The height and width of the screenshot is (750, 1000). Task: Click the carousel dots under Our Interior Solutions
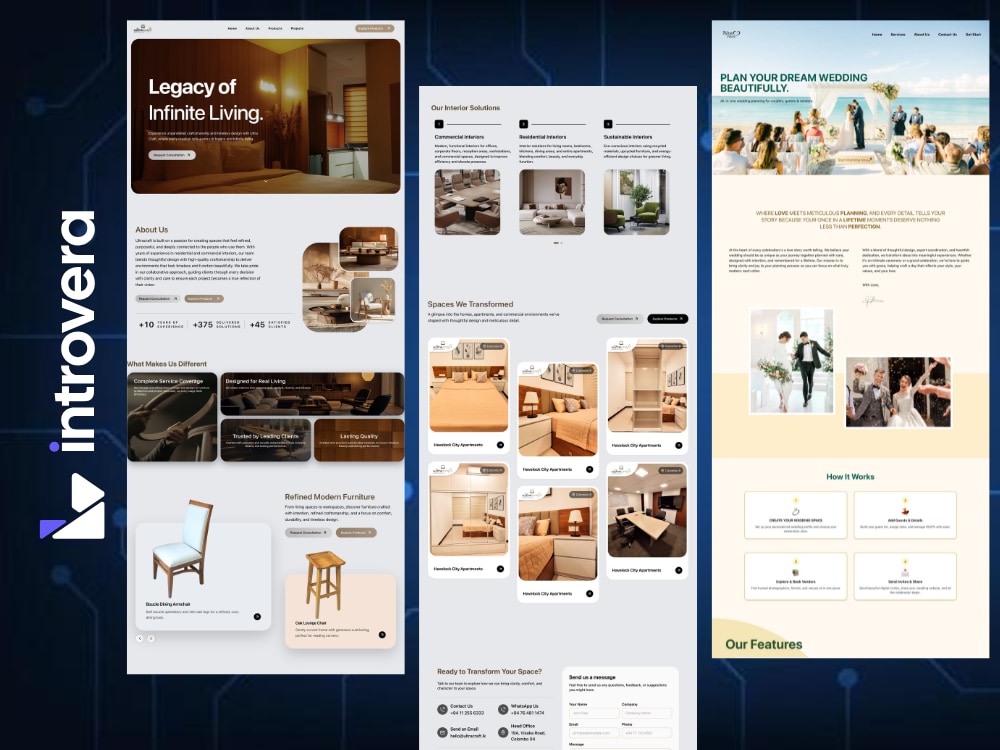[558, 243]
